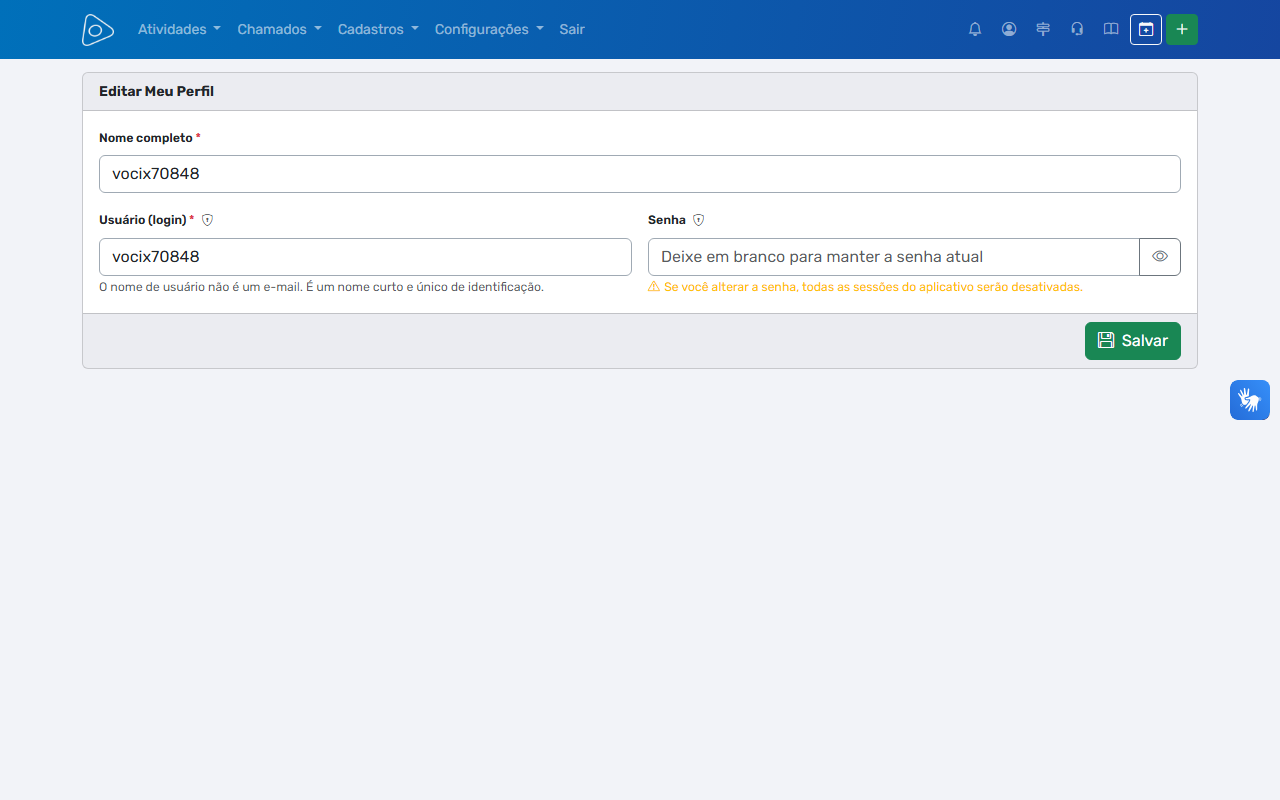Expand the Chamados dropdown menu

point(279,29)
